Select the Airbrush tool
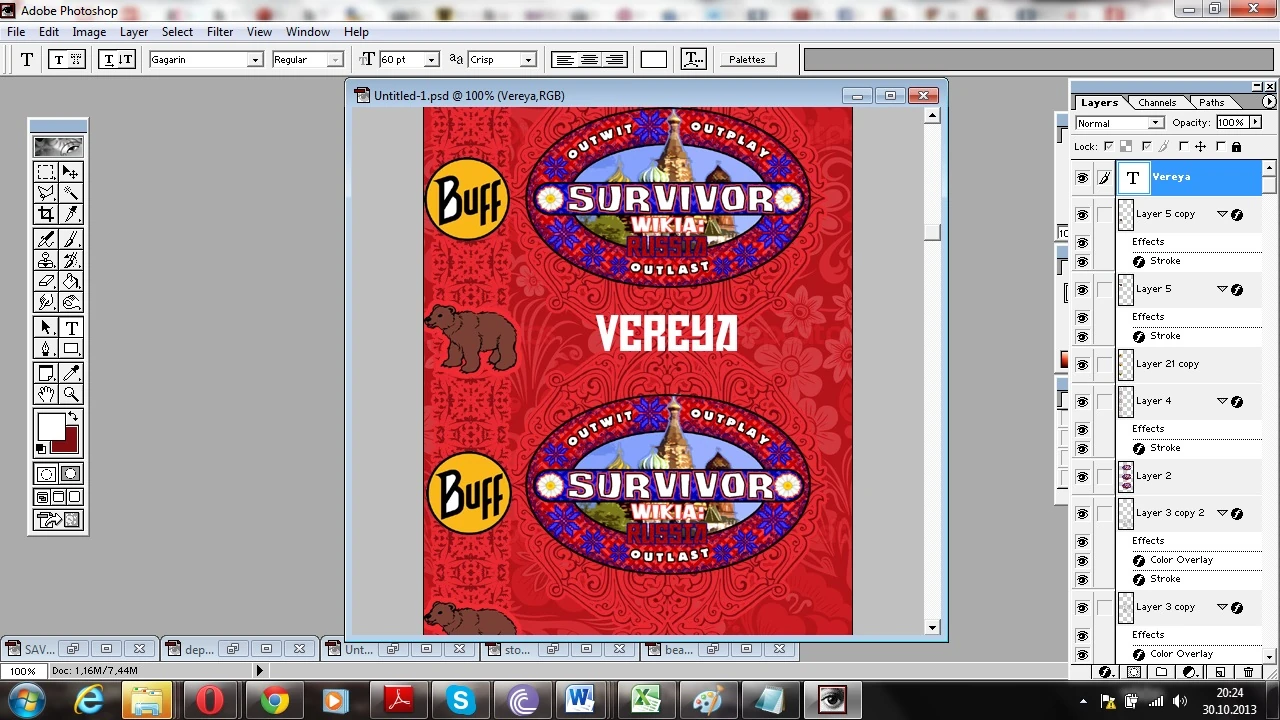The height and width of the screenshot is (720, 1280). (x=46, y=239)
